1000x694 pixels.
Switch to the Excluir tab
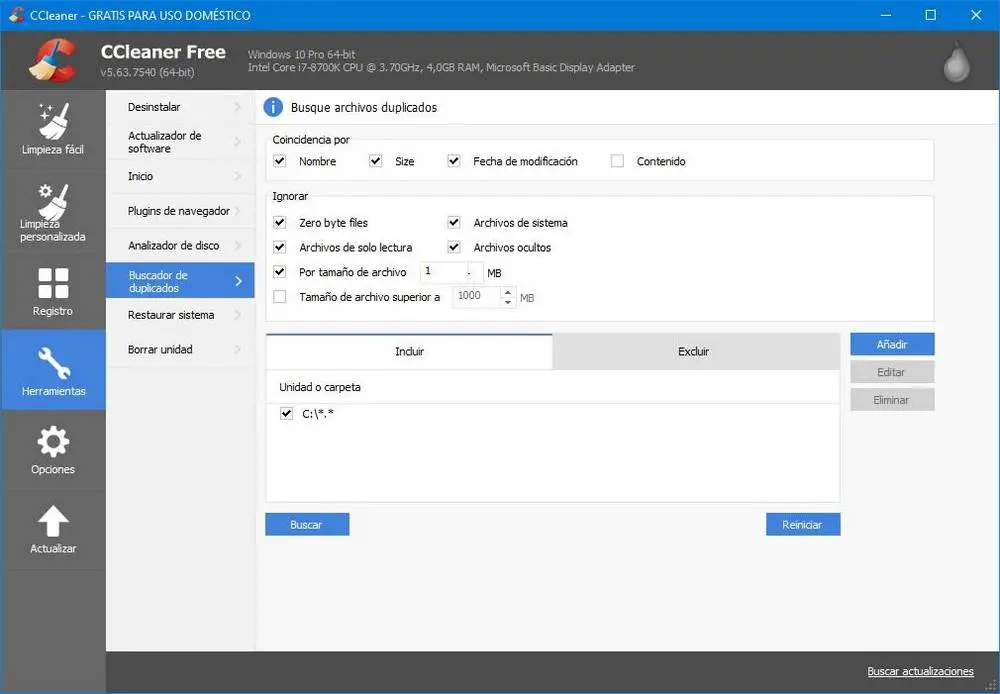694,352
